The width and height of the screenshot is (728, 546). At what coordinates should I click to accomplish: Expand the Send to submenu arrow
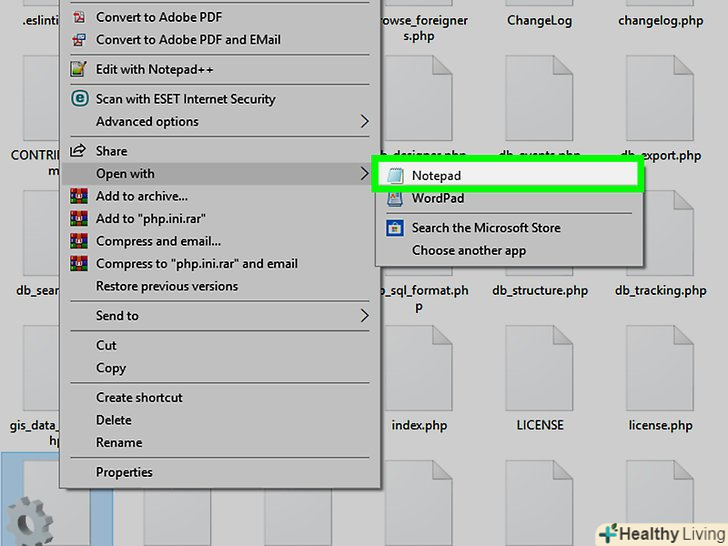[364, 316]
